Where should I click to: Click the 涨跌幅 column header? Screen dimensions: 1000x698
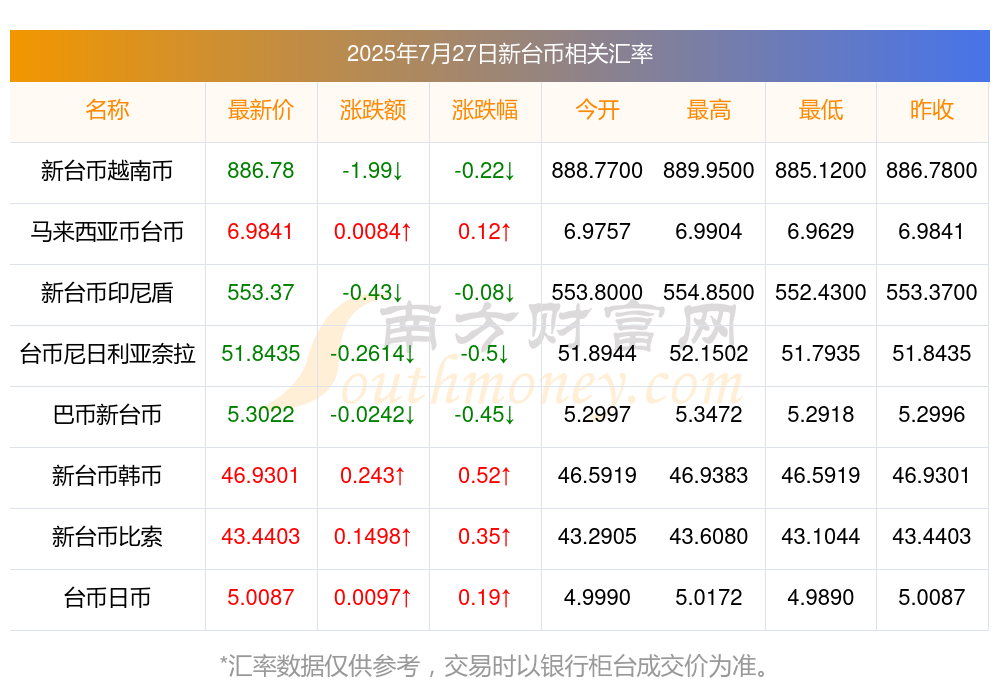(485, 110)
